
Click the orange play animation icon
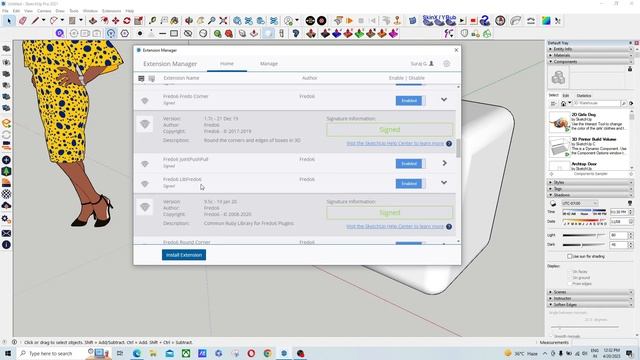(x=349, y=20)
